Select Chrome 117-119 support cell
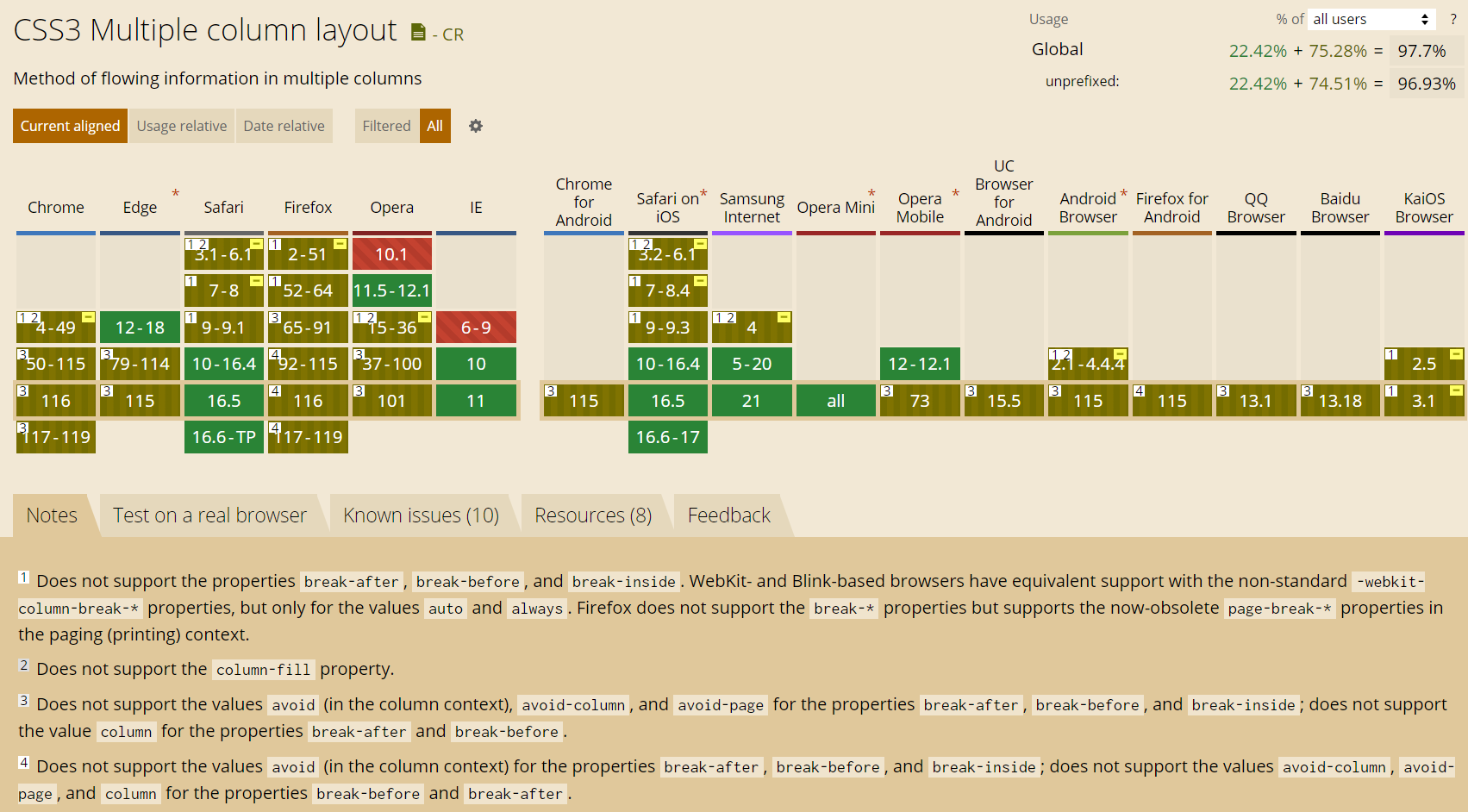The image size is (1468, 812). pos(56,437)
